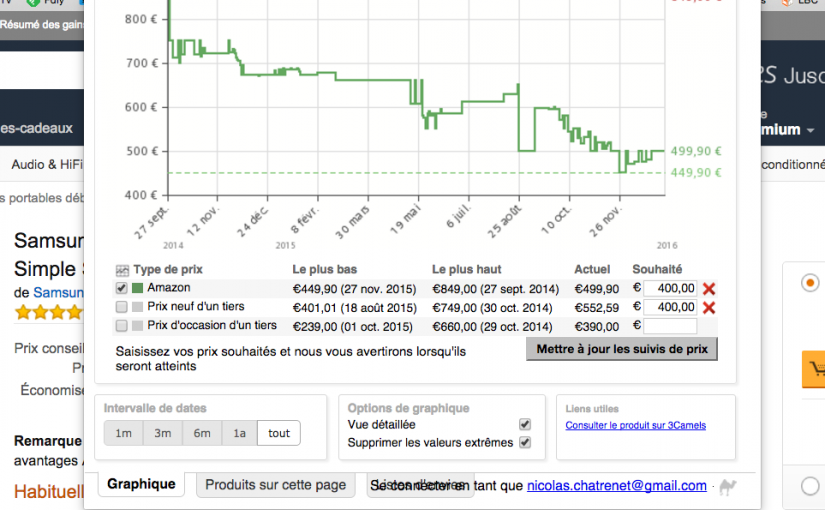Click Le plus bas column header
The height and width of the screenshot is (510, 825).
click(325, 269)
